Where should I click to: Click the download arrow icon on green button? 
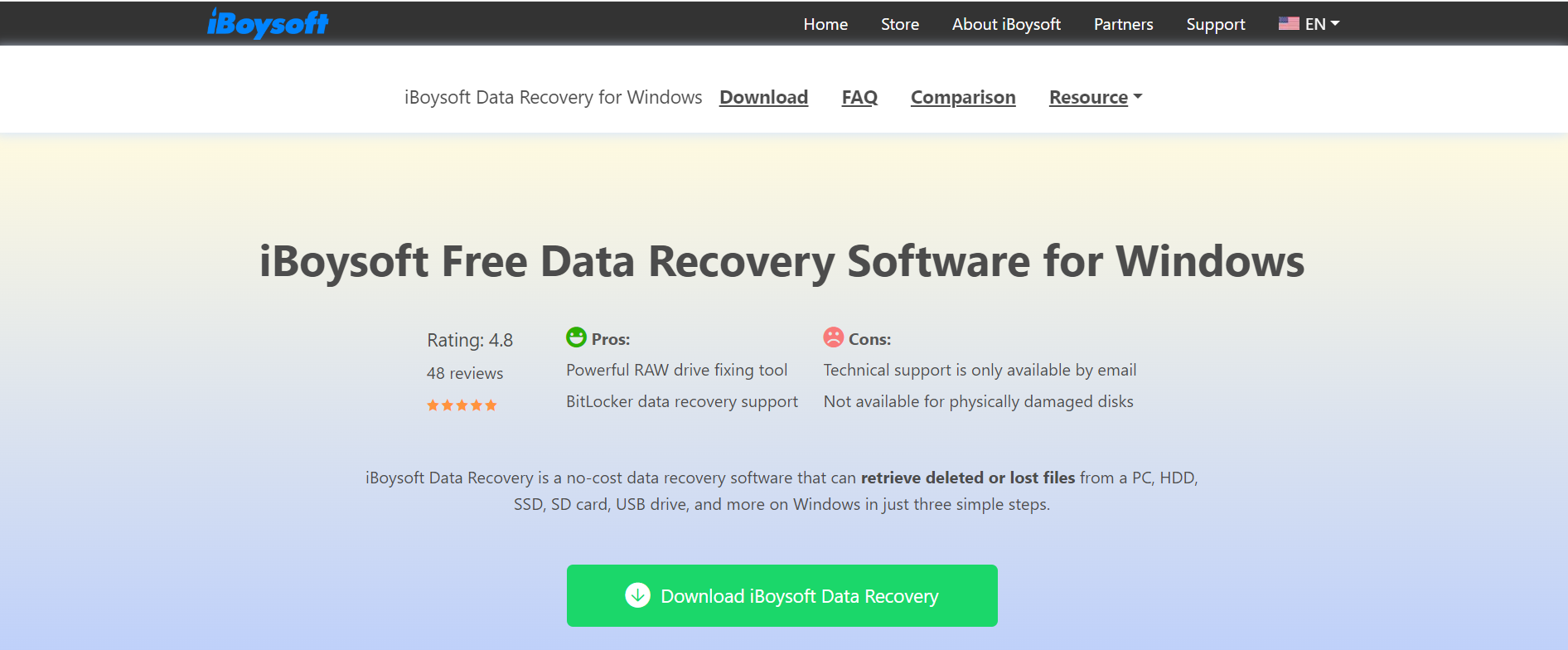(636, 595)
